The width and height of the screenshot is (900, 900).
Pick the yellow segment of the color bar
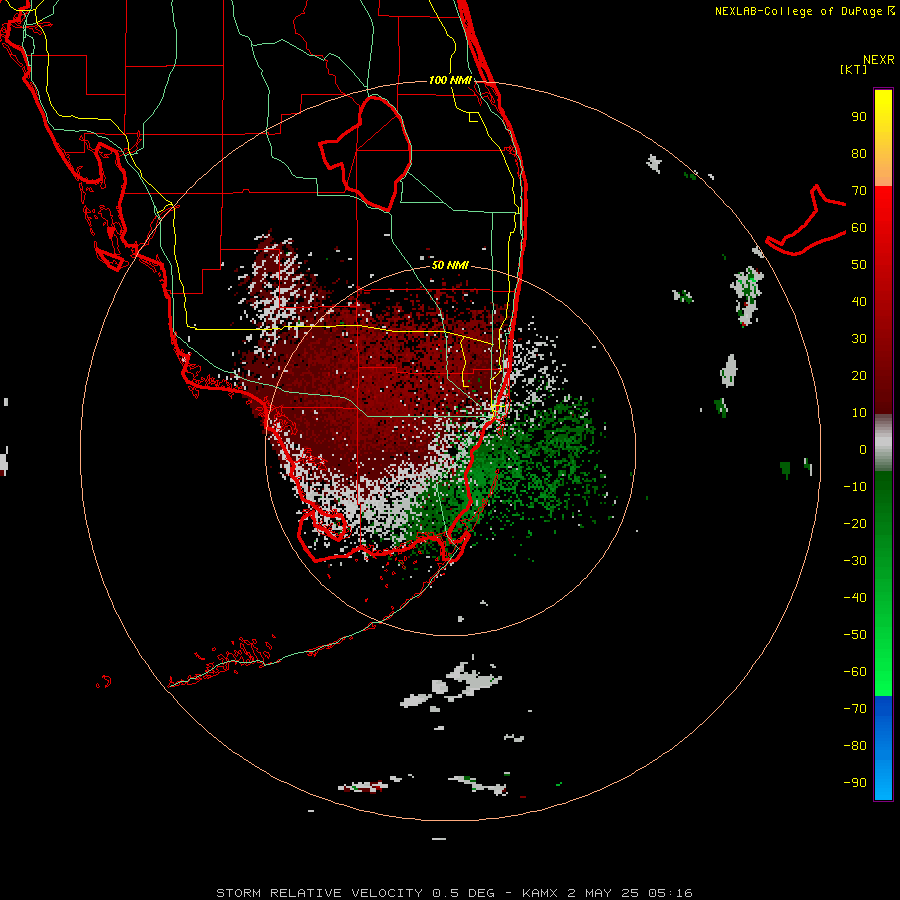tap(883, 138)
